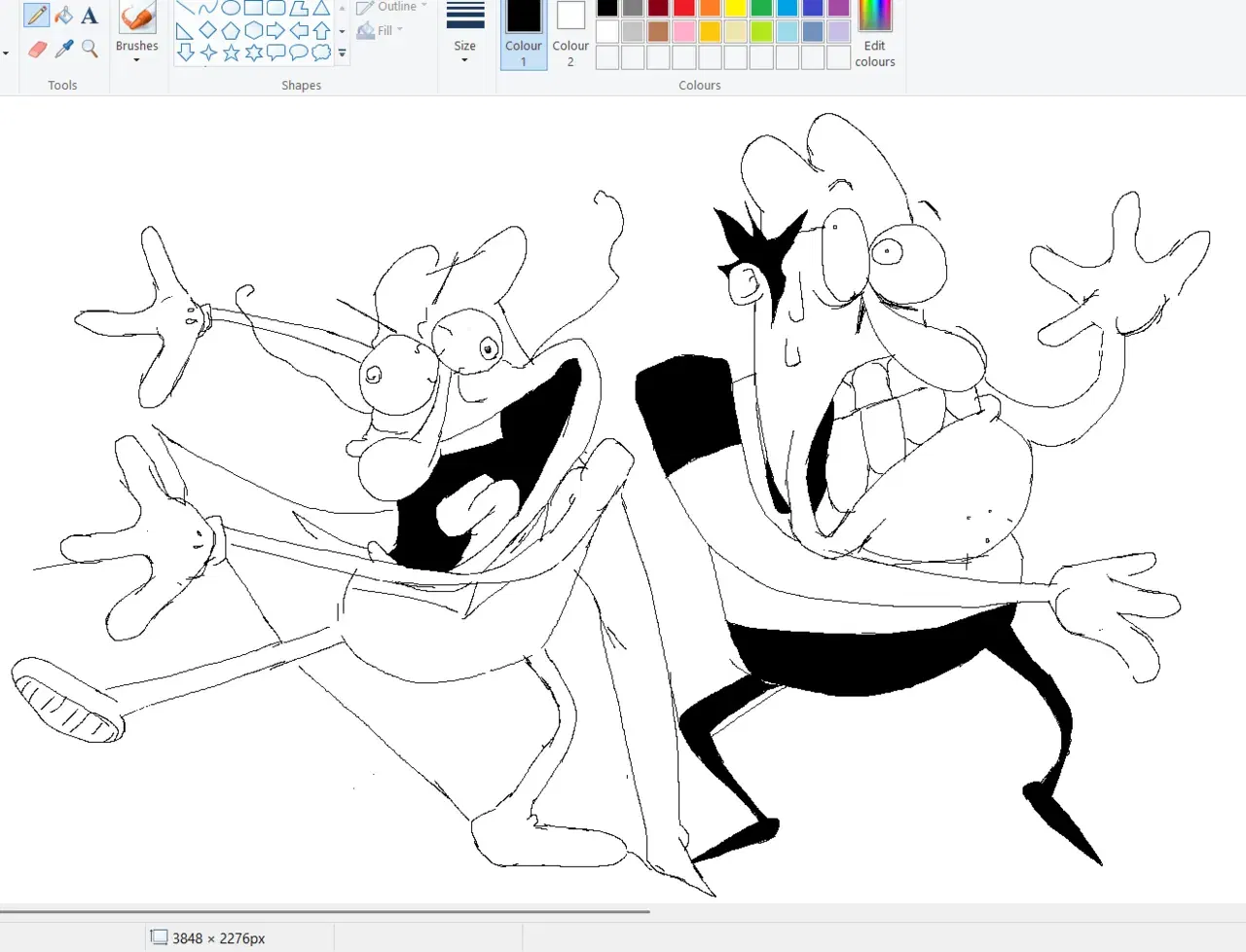Choose the Down arrow shape
The image size is (1246, 952).
point(185,54)
